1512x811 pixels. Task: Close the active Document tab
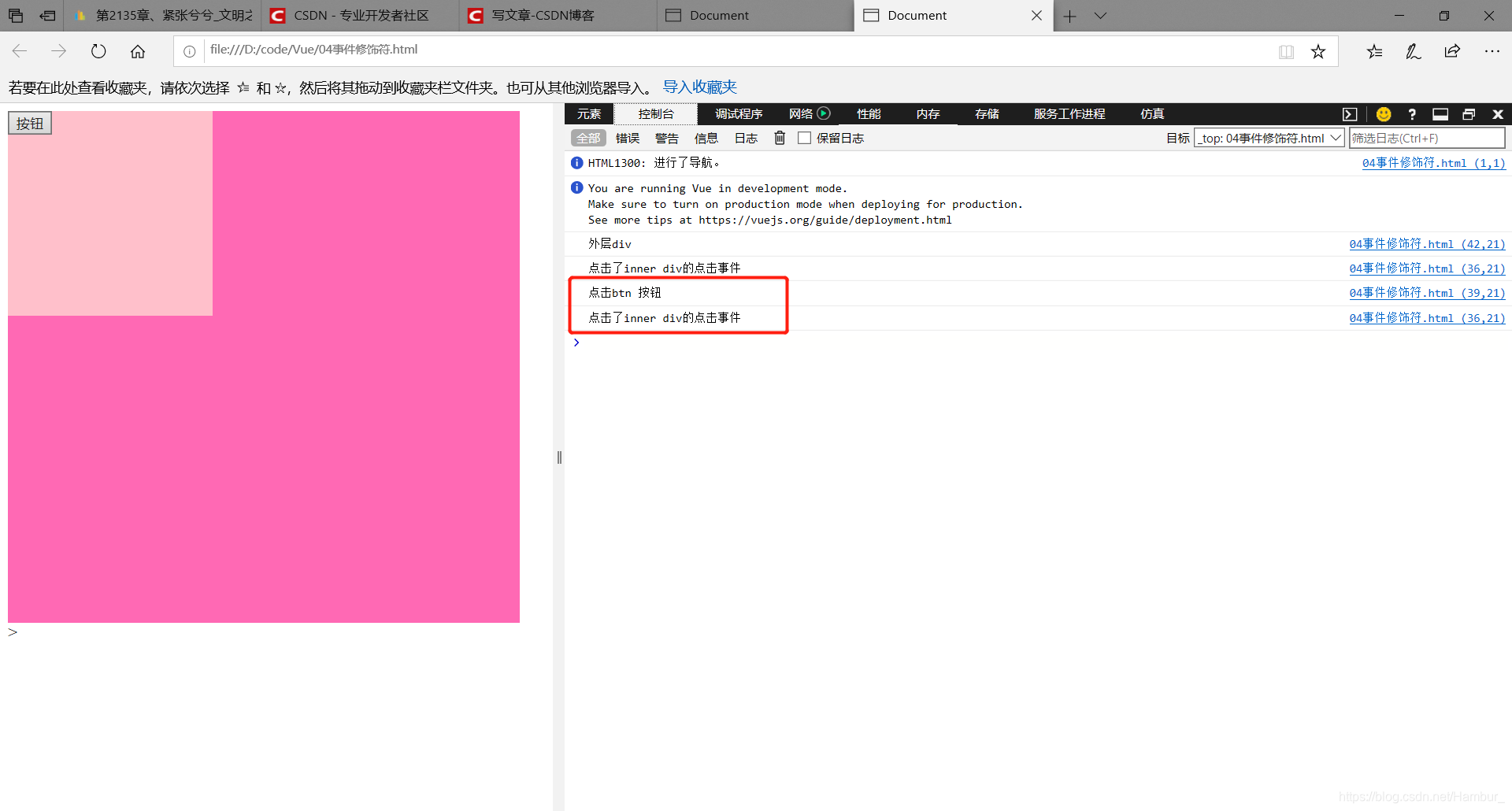(1036, 16)
